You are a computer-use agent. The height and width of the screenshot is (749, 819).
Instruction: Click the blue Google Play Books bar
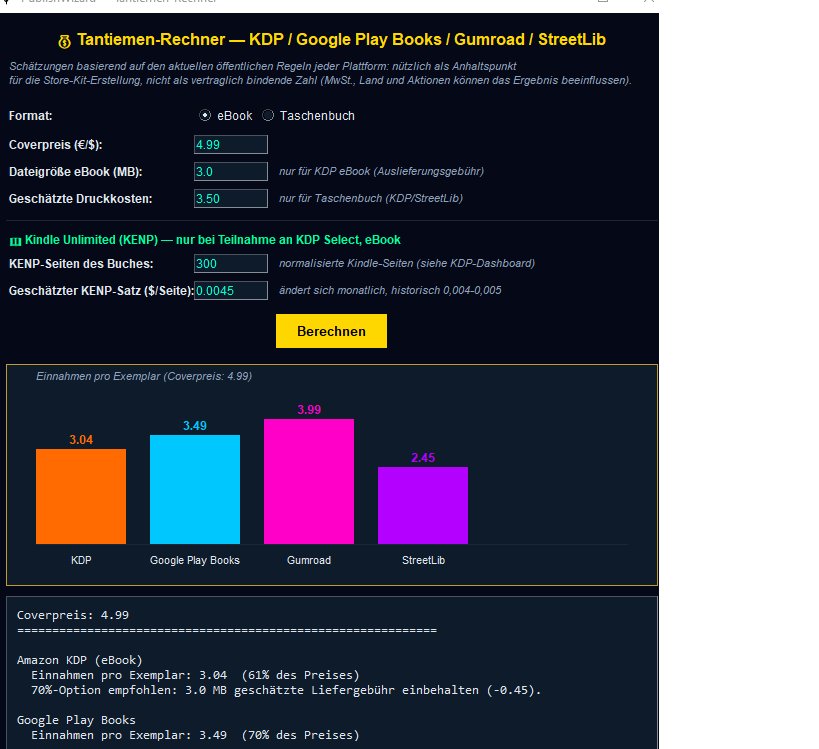point(195,489)
